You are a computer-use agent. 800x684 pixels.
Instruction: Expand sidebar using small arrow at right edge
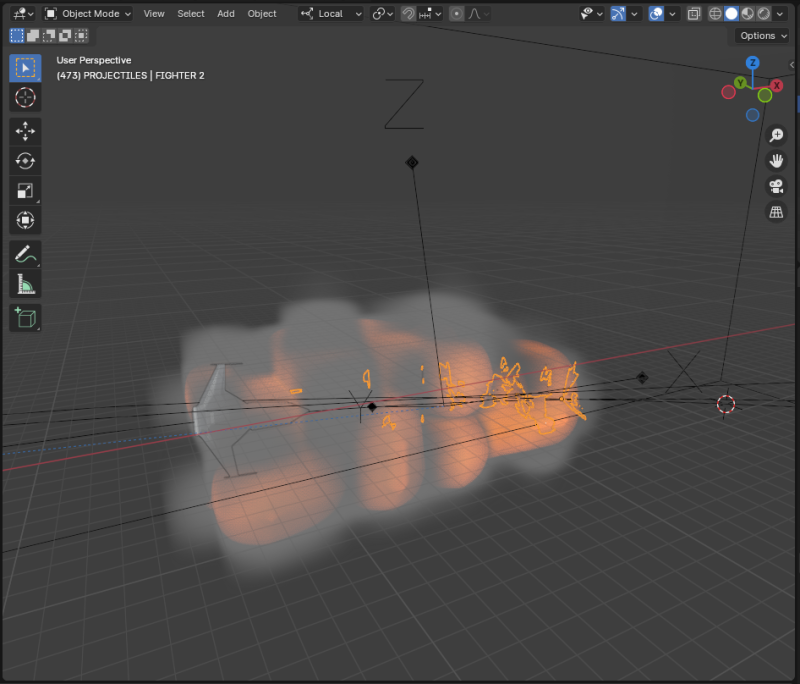[792, 64]
